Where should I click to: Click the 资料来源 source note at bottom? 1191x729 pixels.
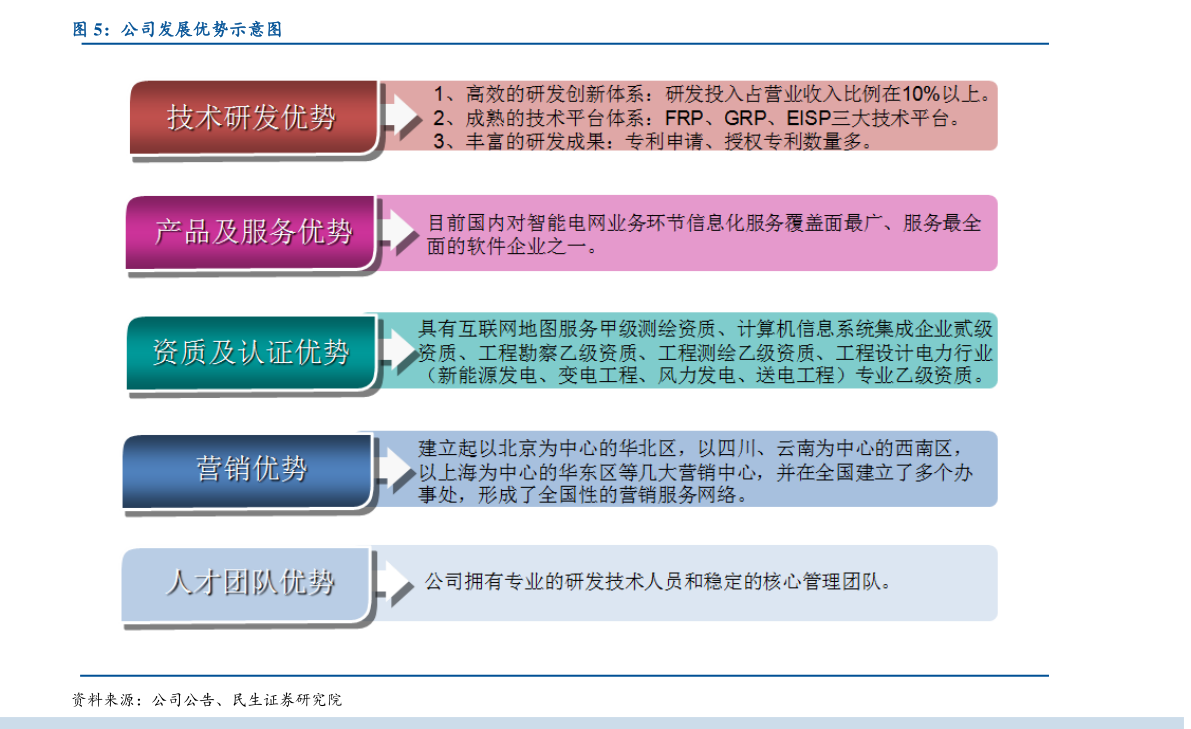(x=206, y=700)
